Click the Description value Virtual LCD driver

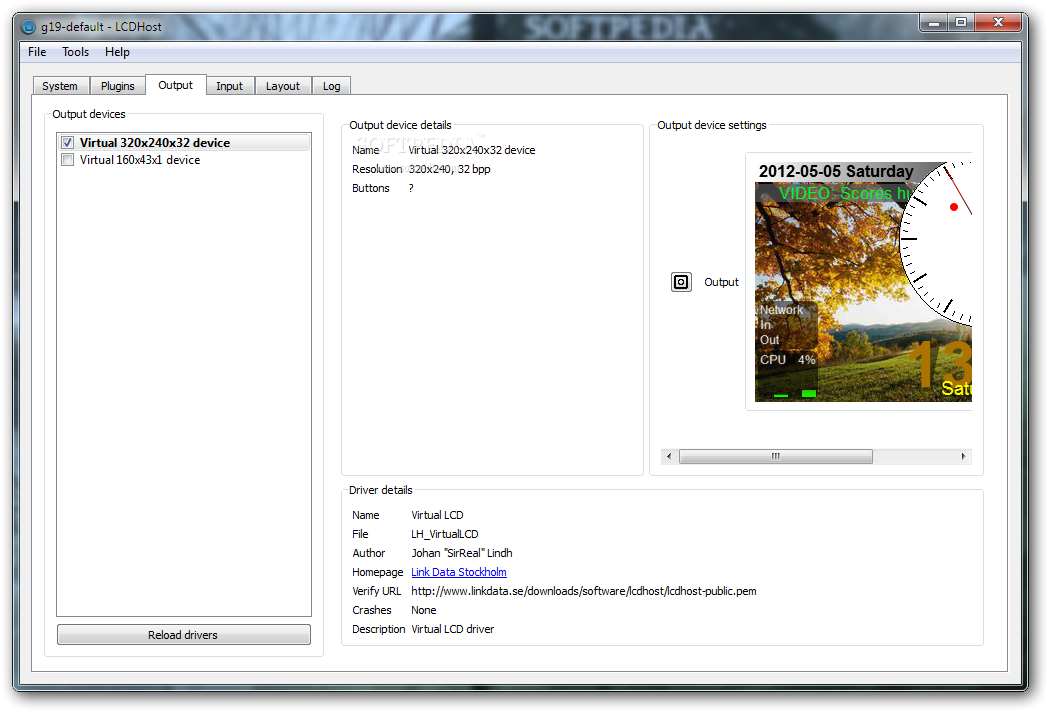[453, 629]
